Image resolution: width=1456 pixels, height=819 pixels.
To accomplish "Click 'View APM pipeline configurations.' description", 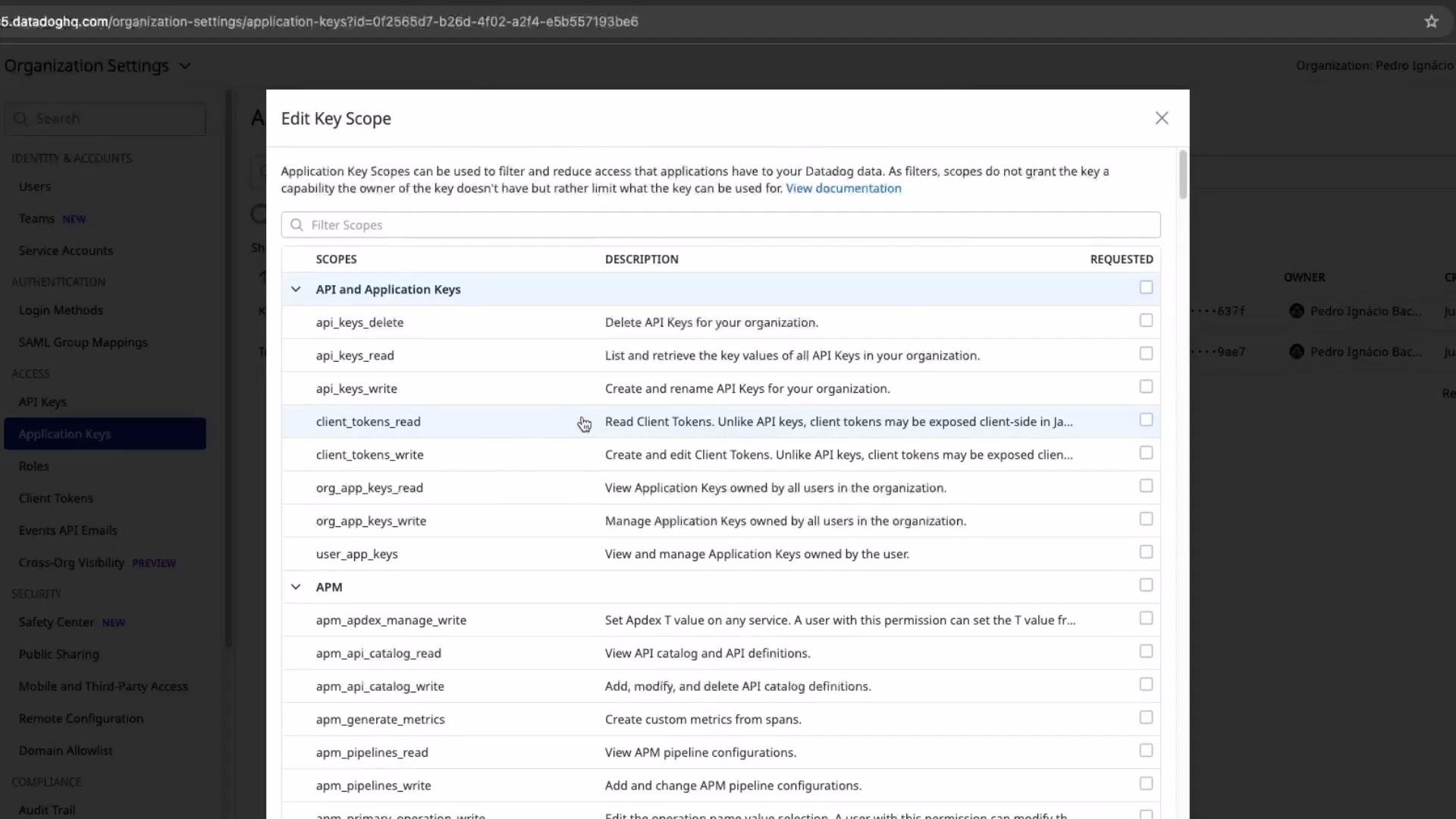I will point(700,752).
